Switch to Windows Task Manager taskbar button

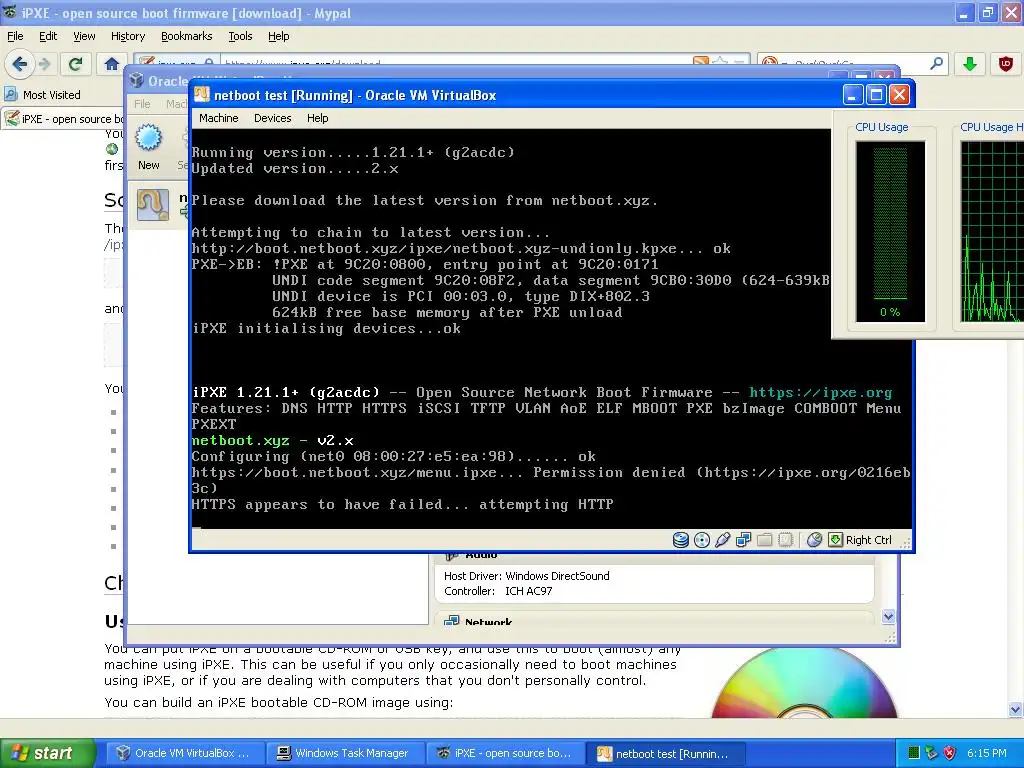pyautogui.click(x=344, y=753)
